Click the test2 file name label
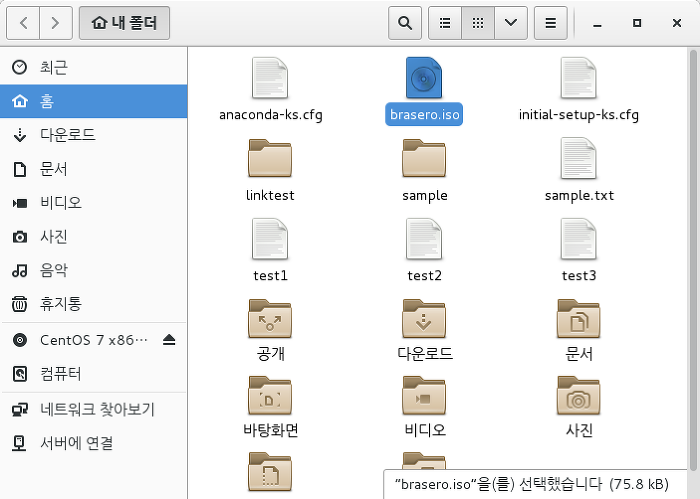700x499 pixels. click(x=424, y=275)
